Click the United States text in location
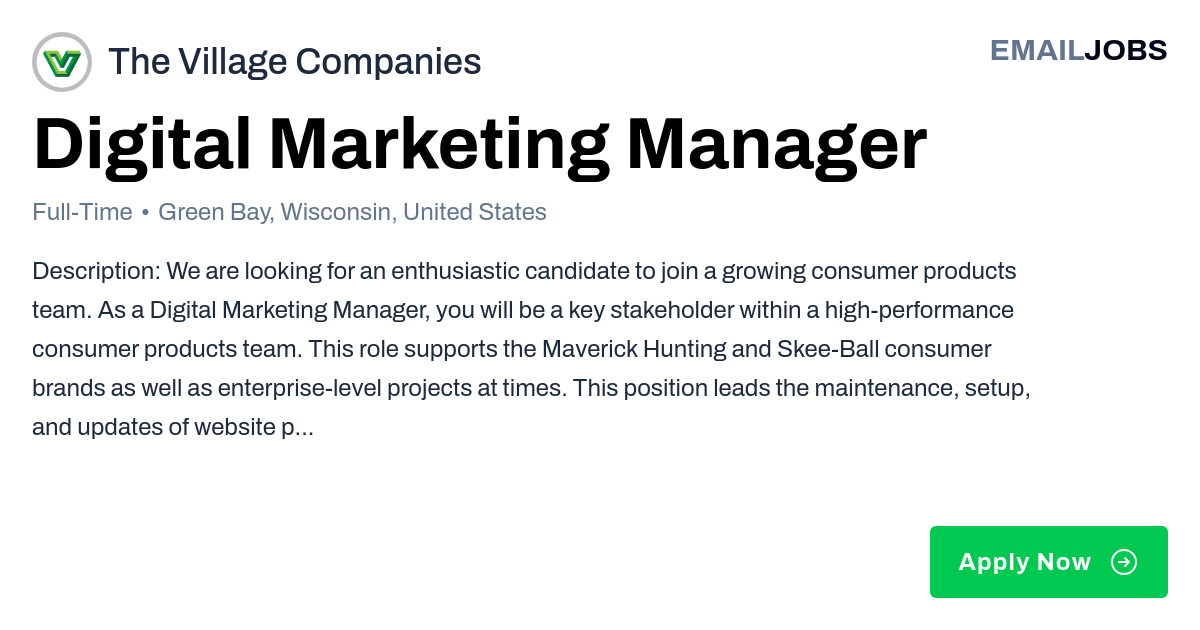This screenshot has height=630, width=1200. [x=475, y=212]
